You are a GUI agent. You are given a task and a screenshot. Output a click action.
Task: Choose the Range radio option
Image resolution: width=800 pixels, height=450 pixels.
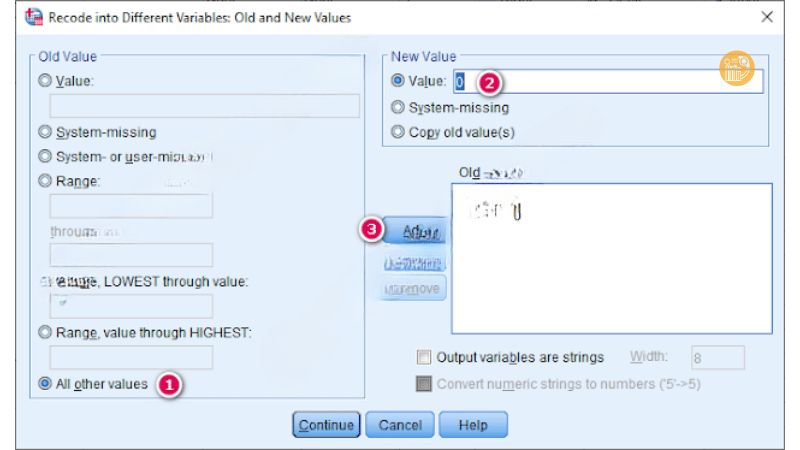pyautogui.click(x=45, y=181)
